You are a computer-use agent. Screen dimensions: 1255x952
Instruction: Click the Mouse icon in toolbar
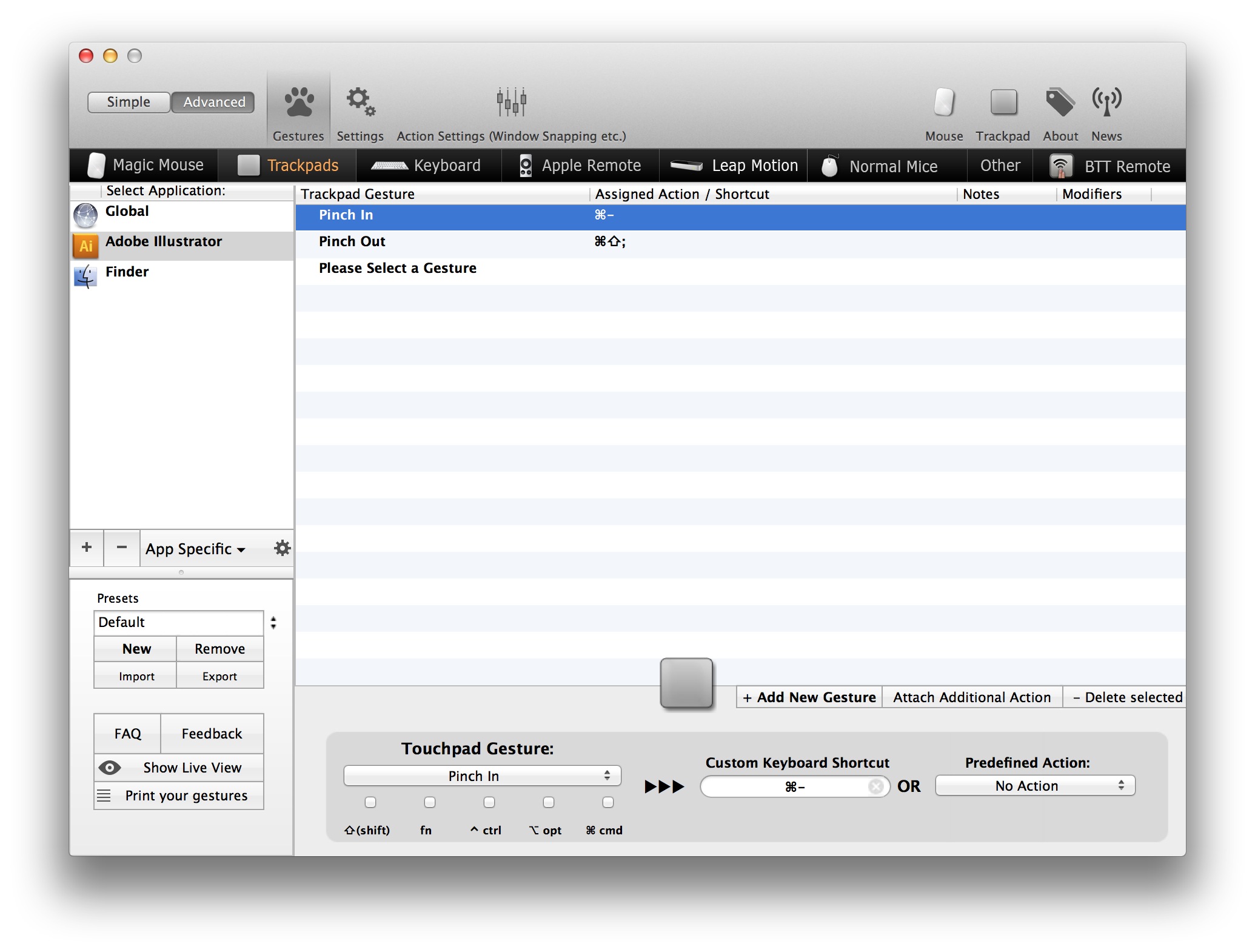click(x=944, y=102)
